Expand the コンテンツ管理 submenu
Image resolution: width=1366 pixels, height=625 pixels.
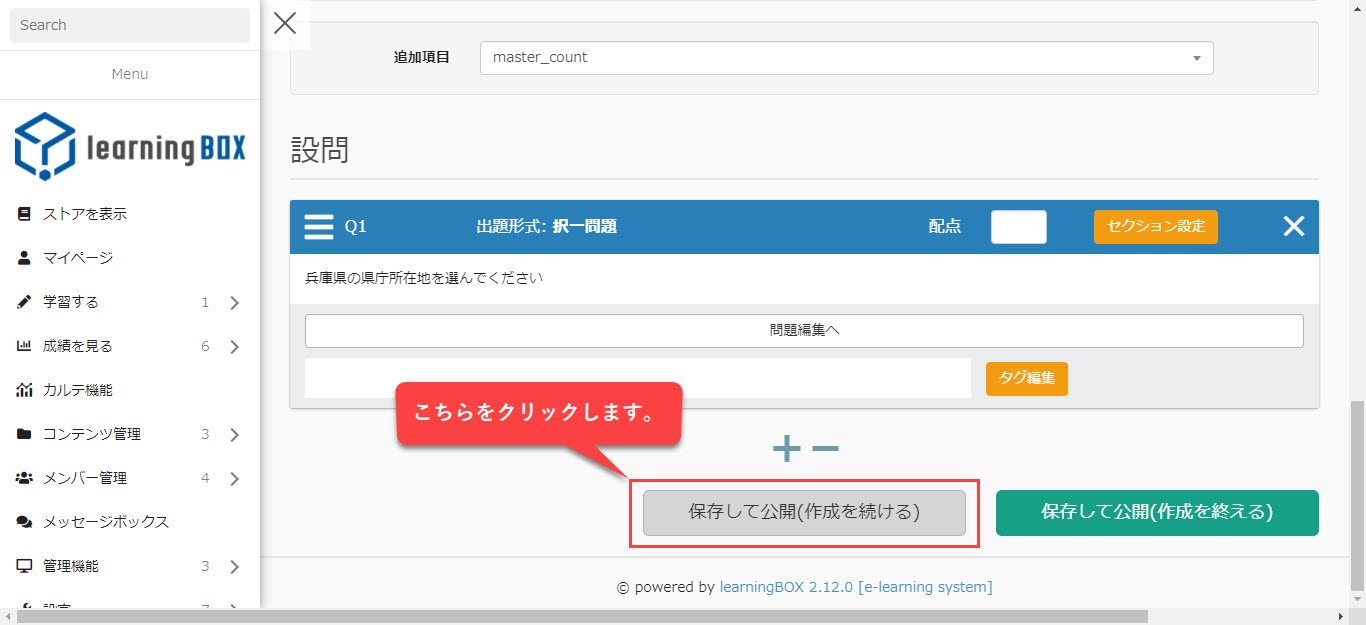click(x=234, y=435)
